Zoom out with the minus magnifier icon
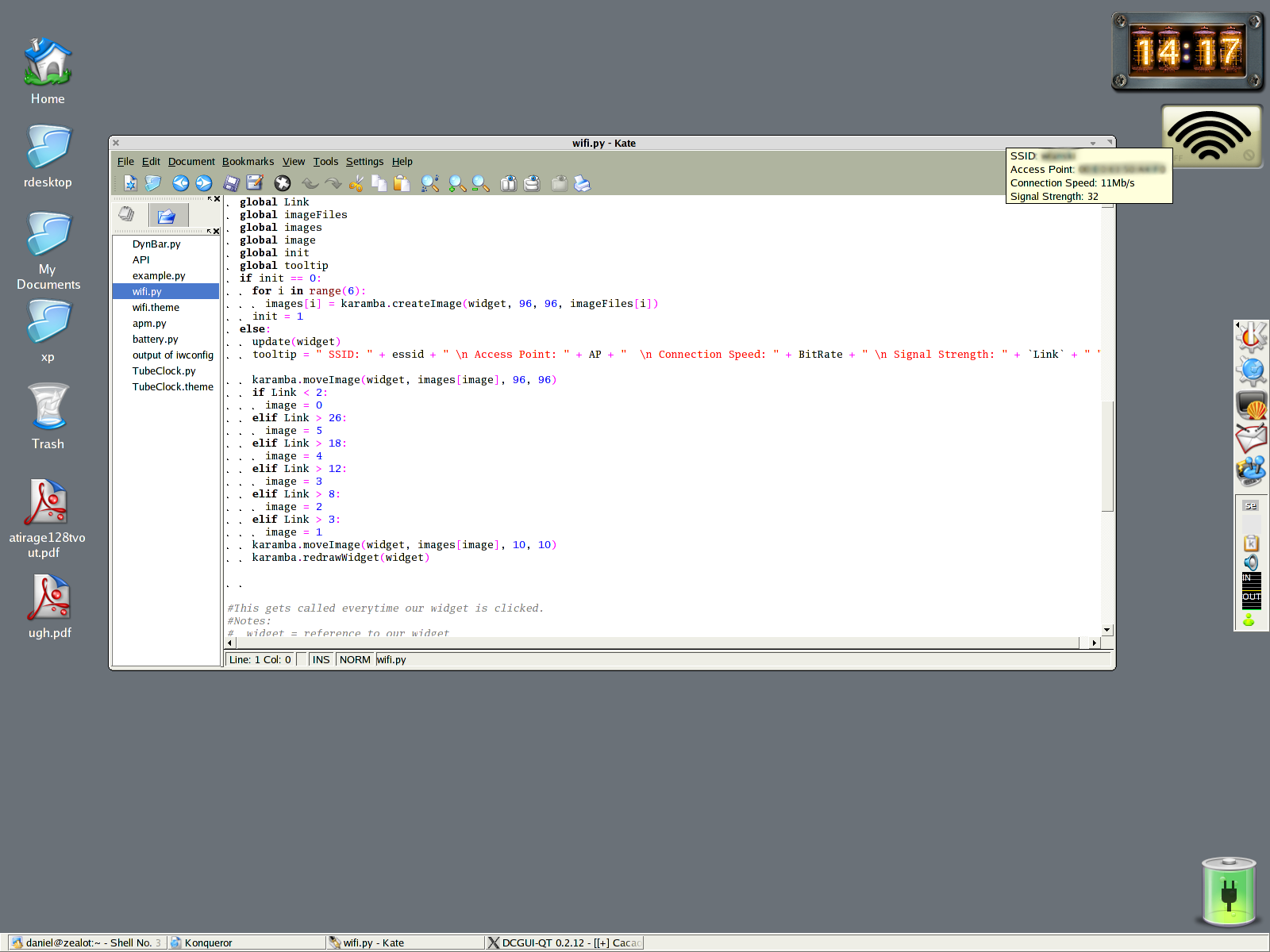This screenshot has width=1270, height=952. (x=480, y=183)
